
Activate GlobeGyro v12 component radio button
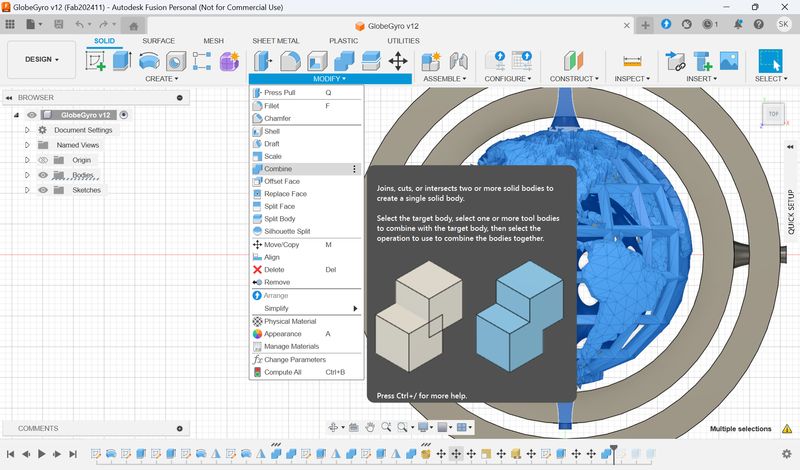pyautogui.click(x=123, y=115)
